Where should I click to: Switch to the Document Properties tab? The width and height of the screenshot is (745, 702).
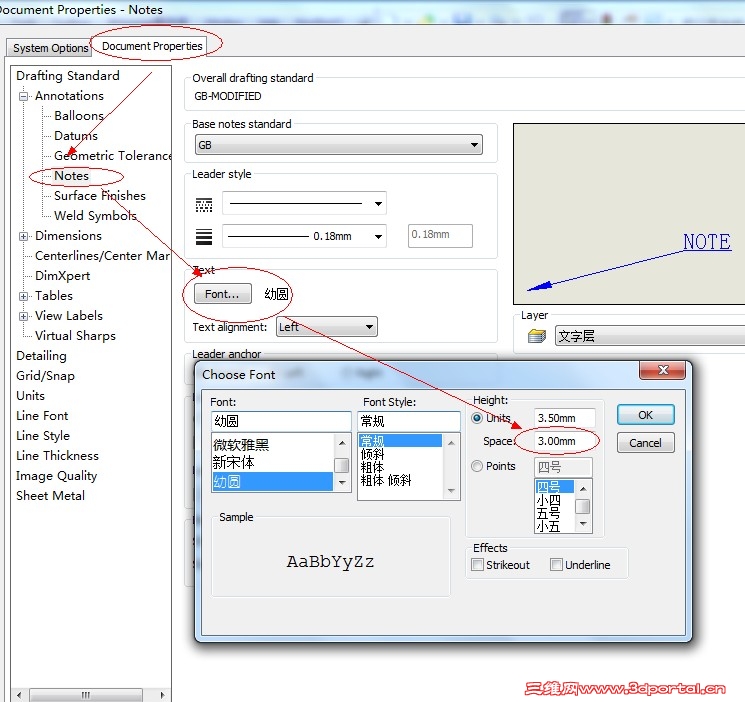[152, 46]
